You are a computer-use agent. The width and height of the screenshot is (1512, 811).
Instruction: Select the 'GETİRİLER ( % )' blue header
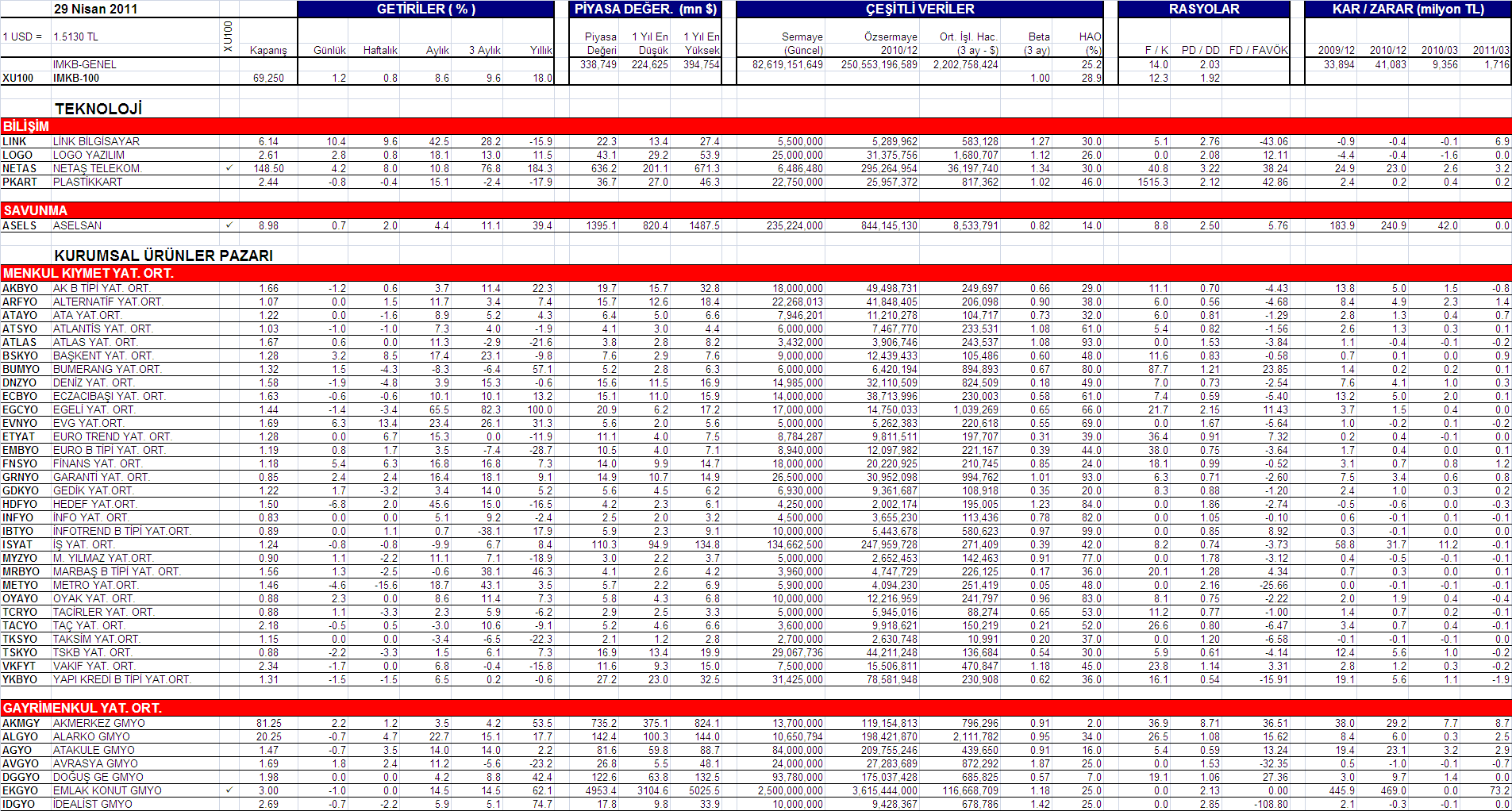426,9
